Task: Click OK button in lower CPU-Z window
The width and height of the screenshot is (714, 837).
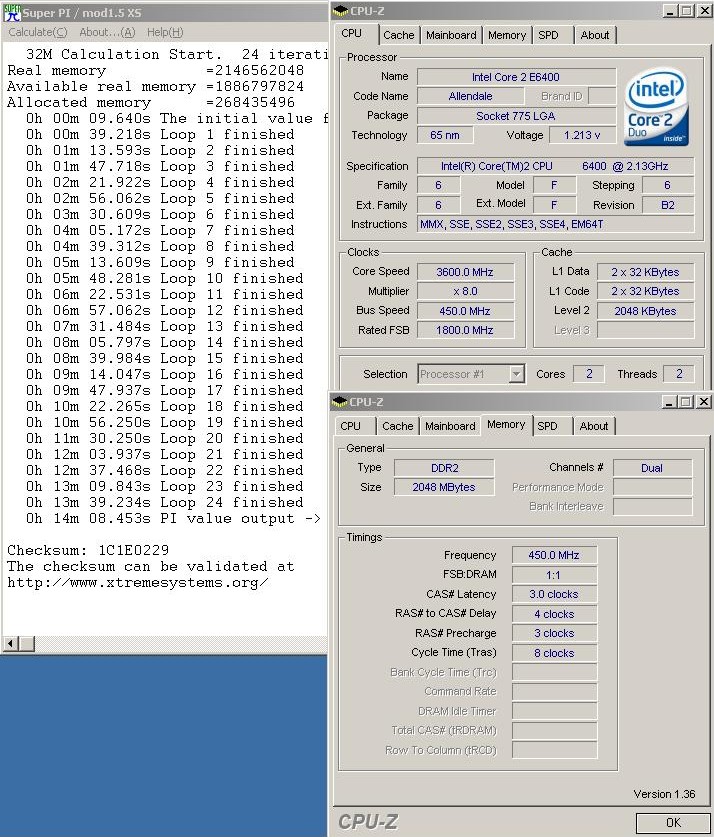Action: click(673, 823)
